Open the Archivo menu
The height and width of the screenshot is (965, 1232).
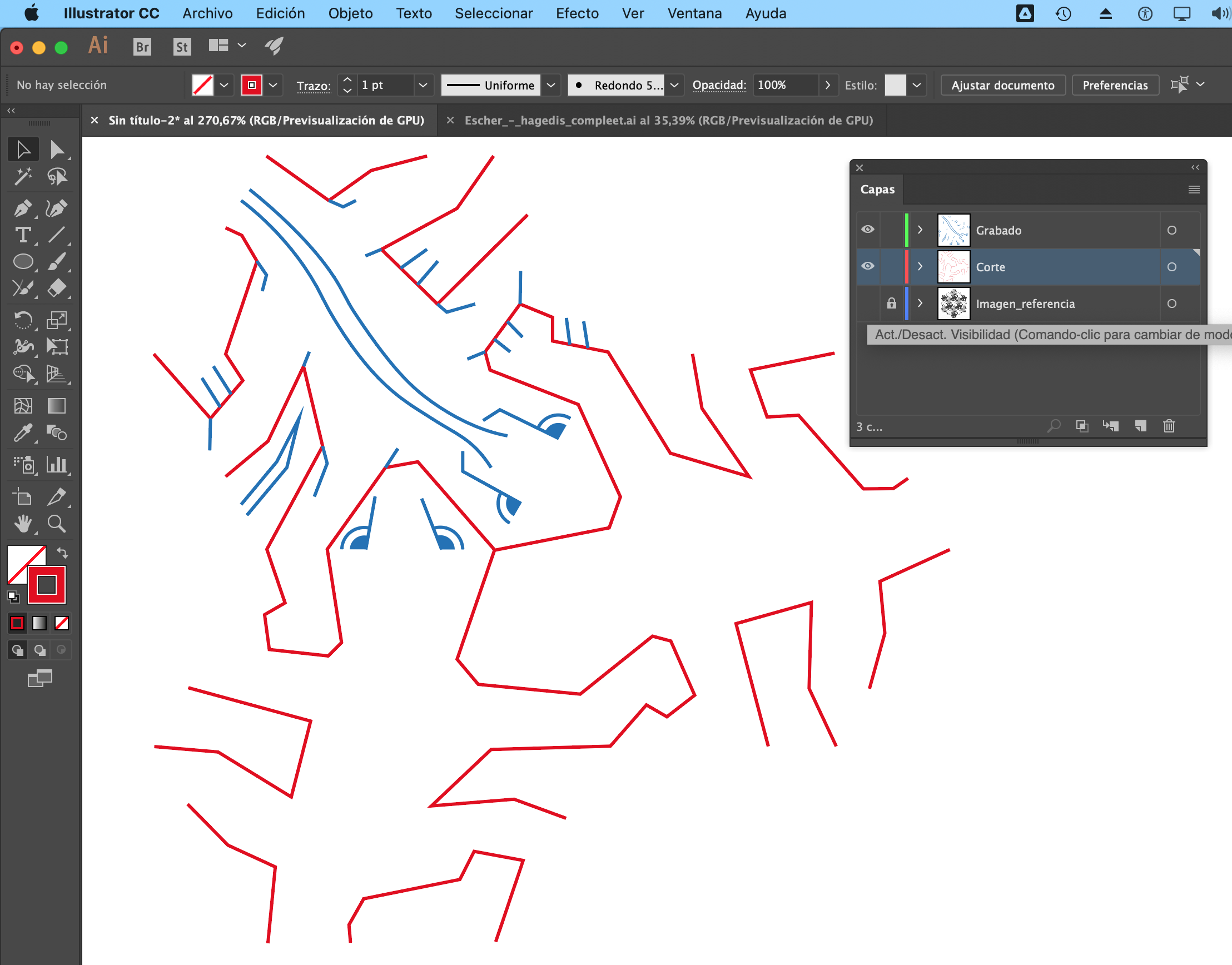(207, 13)
